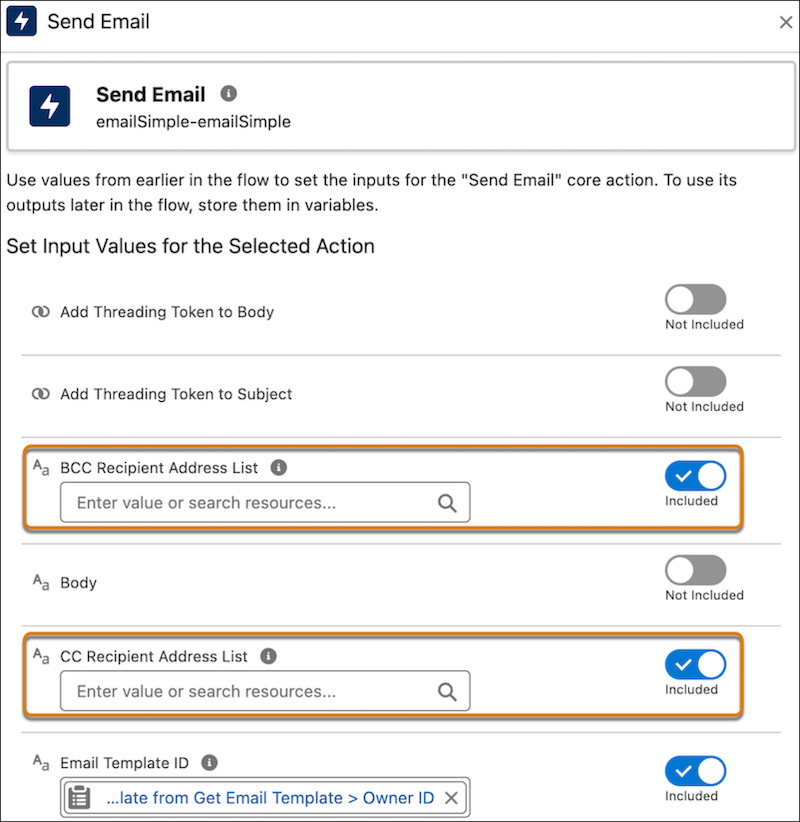Click the clipboard icon in Email Template pill
800x822 pixels.
click(x=78, y=798)
